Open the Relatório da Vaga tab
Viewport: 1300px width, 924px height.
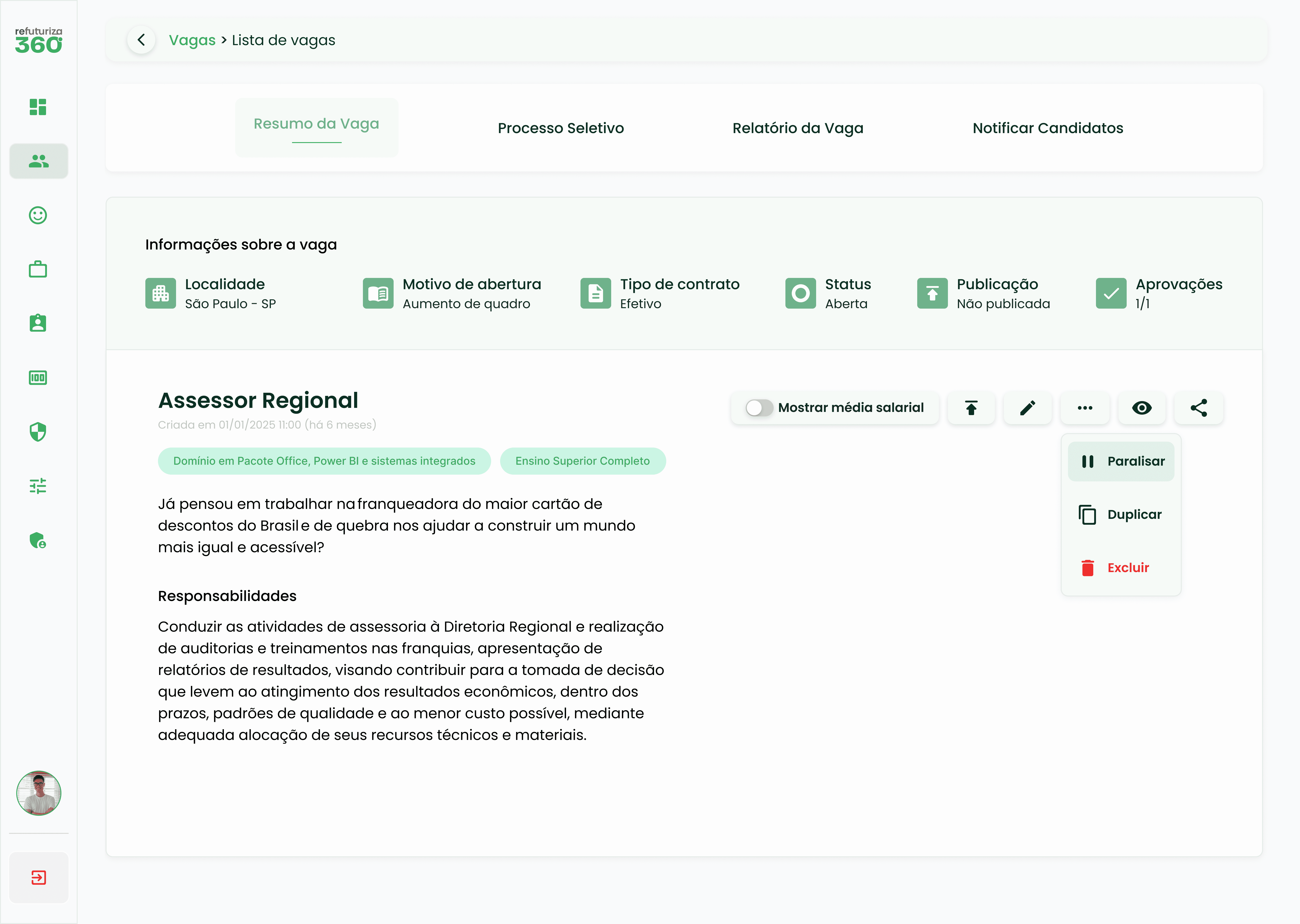pos(797,128)
